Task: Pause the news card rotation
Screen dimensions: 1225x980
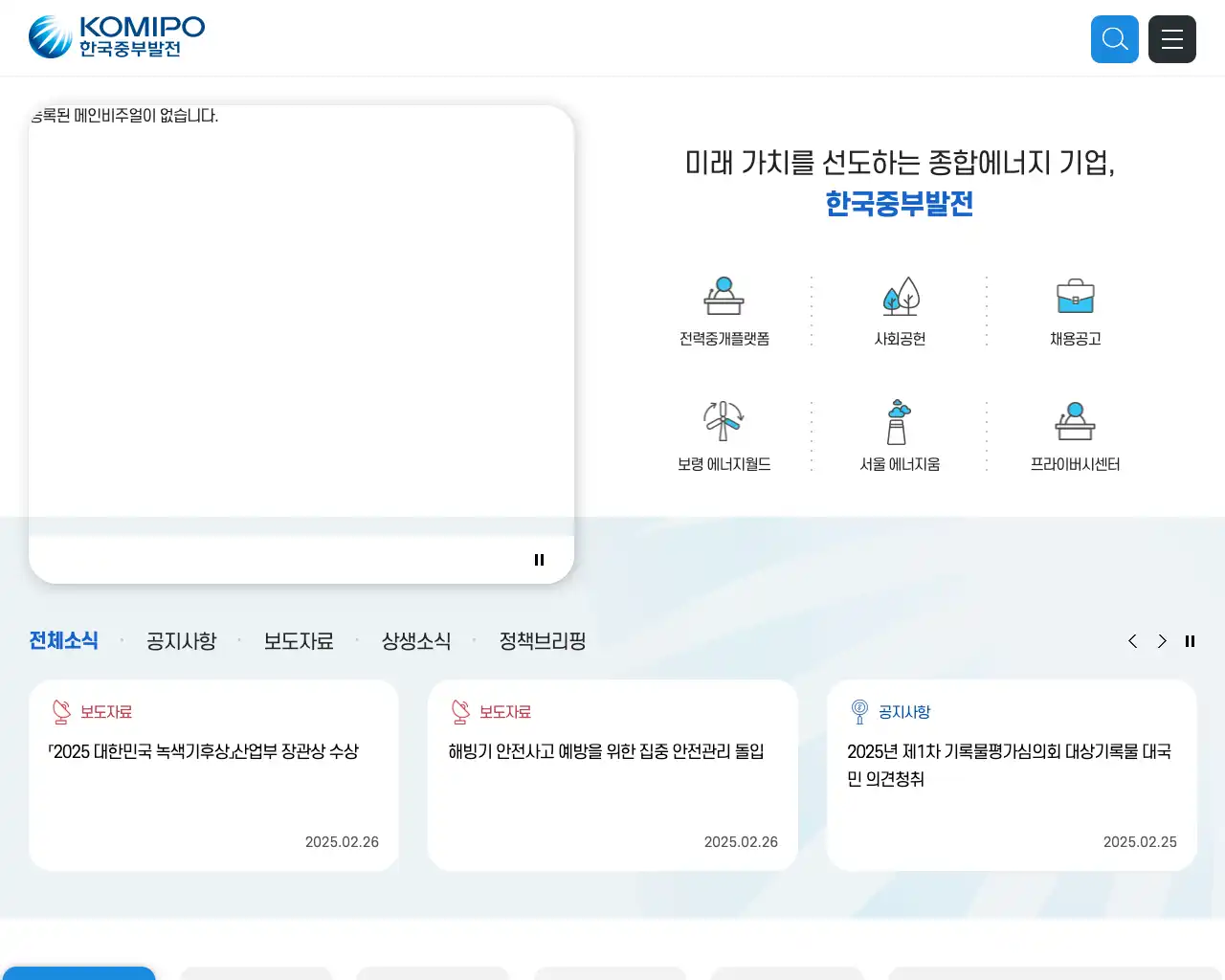Action: pos(1190,641)
